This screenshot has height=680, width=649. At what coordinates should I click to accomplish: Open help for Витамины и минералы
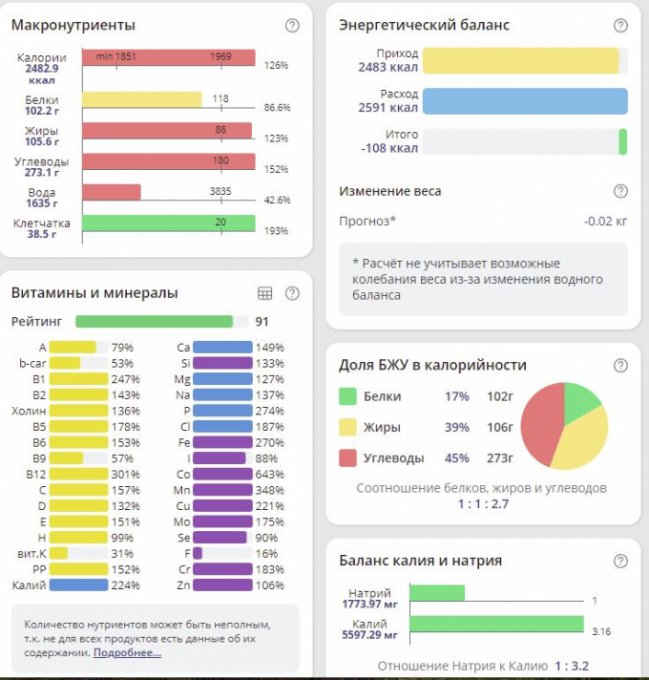point(292,293)
